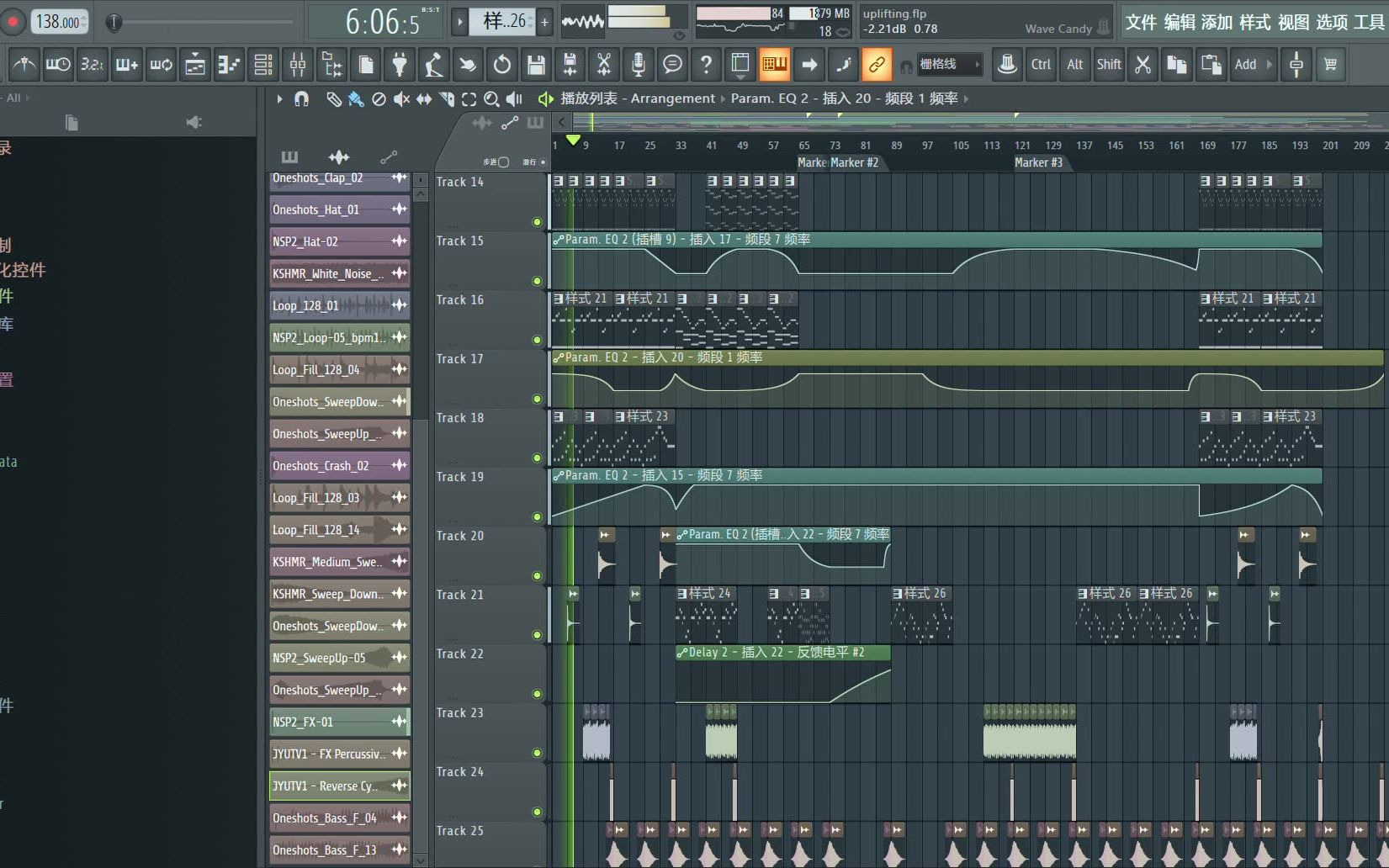Click the main volume knob slider
The image size is (1389, 868).
(114, 23)
